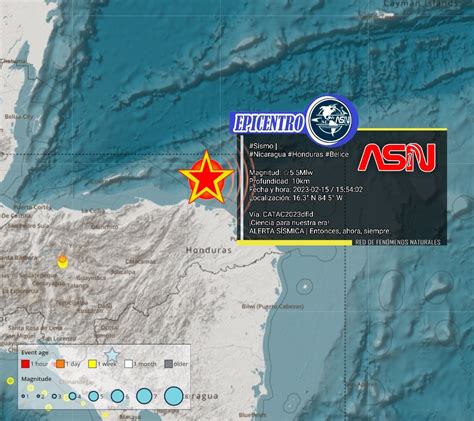This screenshot has height=421, width=474.
Task: Click the La Ceiba map label
Action: [x=93, y=210]
